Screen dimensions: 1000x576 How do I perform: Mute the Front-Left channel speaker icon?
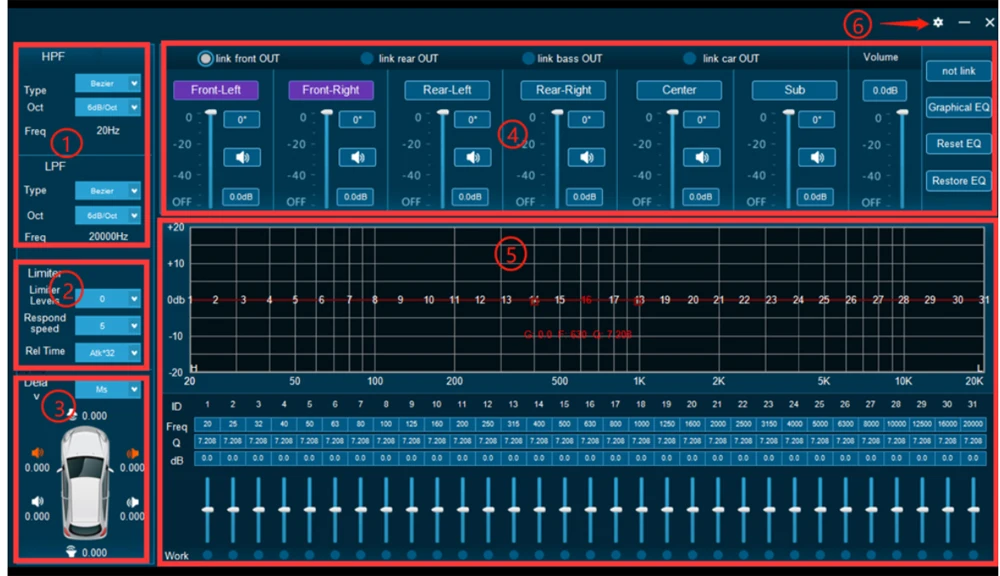pyautogui.click(x=242, y=157)
